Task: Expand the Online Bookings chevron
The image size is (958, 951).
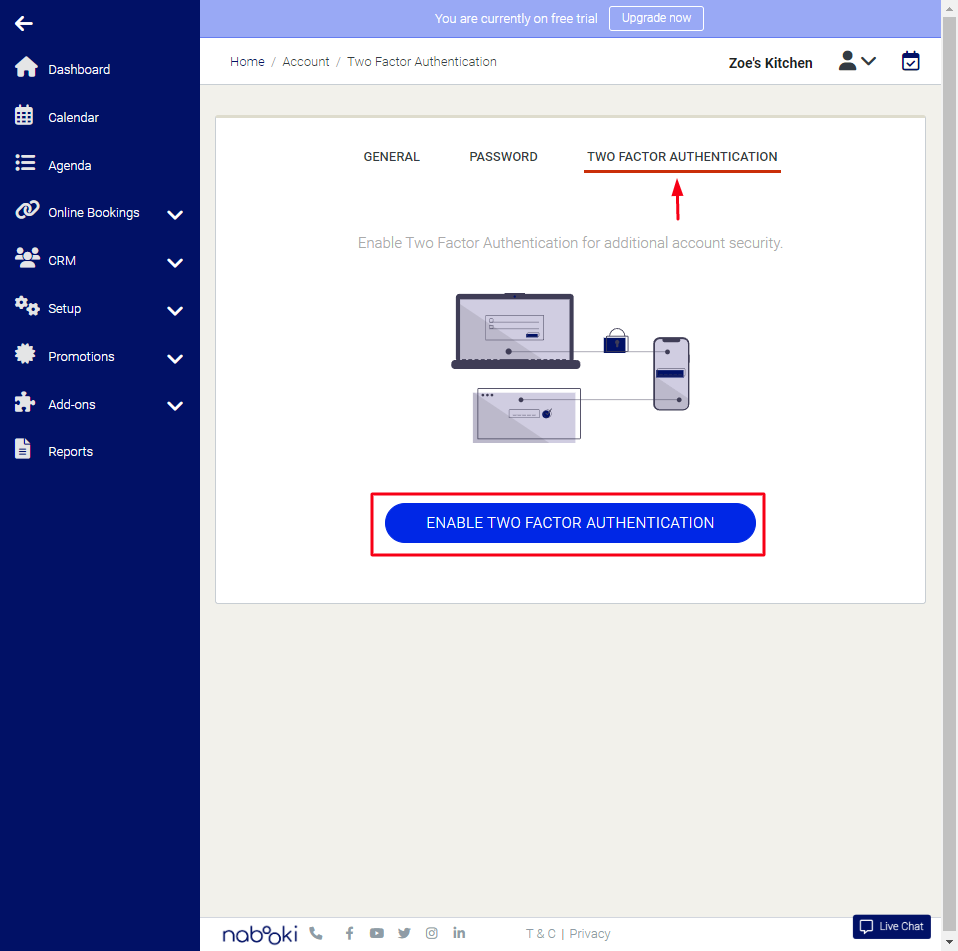Action: (175, 214)
